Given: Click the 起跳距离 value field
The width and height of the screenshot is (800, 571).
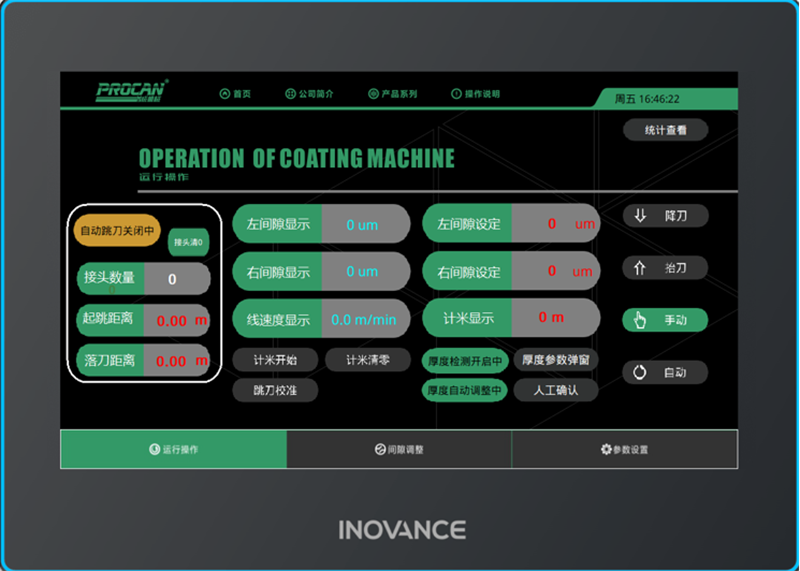Looking at the screenshot, I should tap(176, 321).
